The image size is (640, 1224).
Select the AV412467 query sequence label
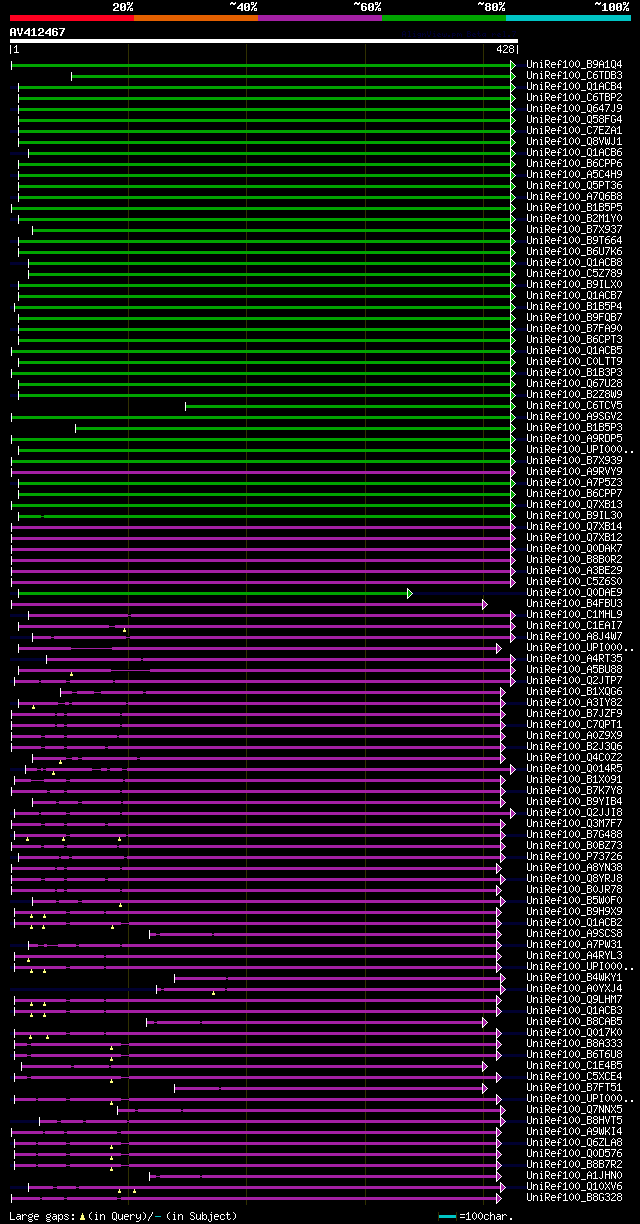[x=38, y=32]
